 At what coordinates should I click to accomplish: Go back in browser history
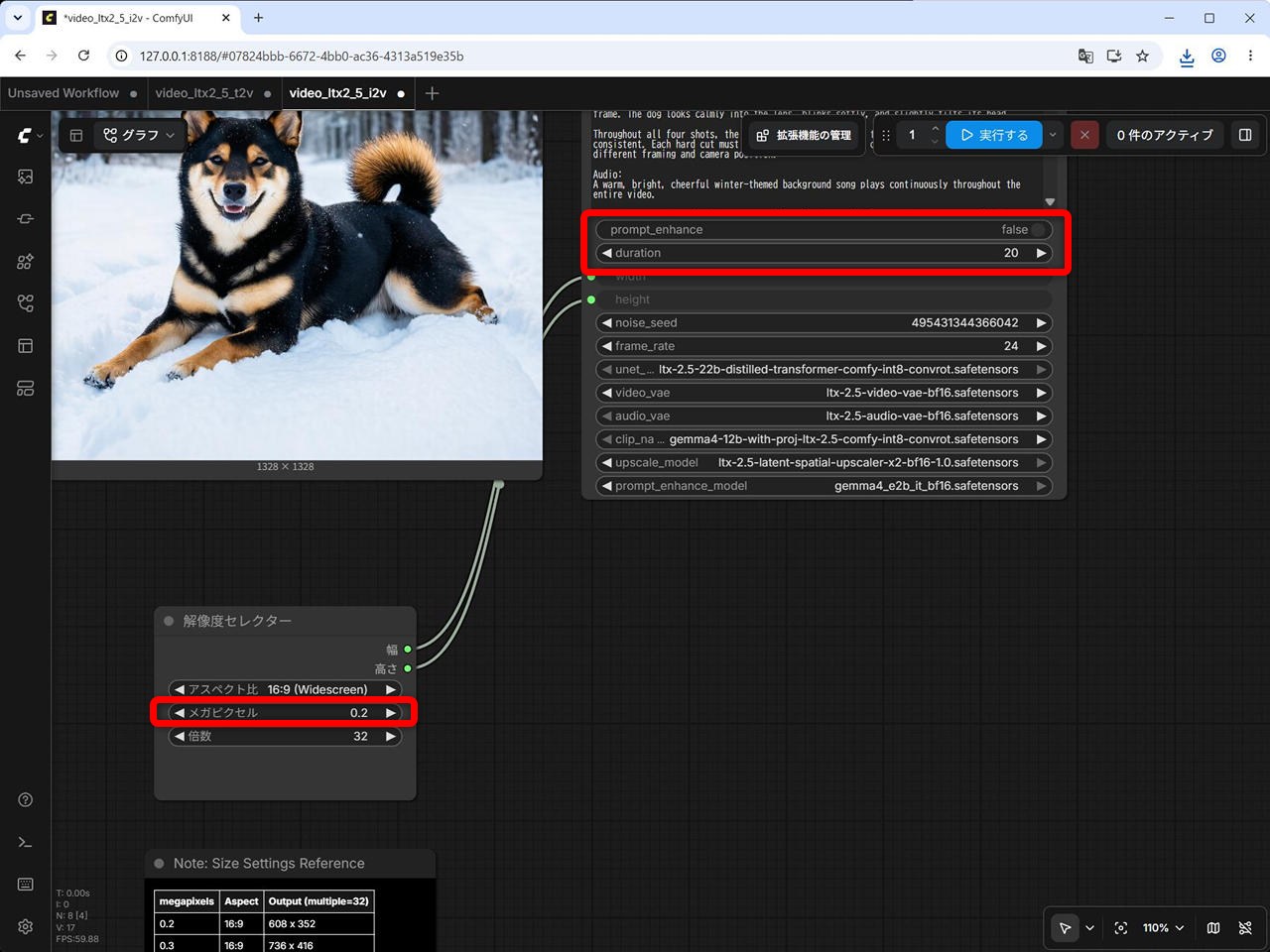(21, 57)
